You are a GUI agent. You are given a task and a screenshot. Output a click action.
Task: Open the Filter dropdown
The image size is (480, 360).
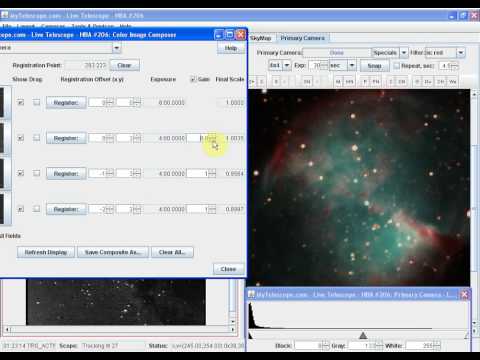pyautogui.click(x=461, y=53)
